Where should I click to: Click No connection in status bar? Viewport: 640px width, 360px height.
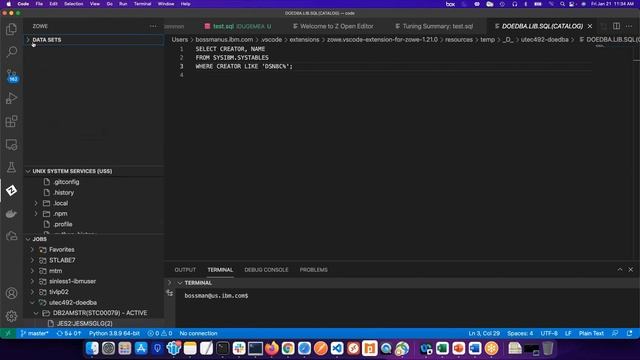coord(198,333)
